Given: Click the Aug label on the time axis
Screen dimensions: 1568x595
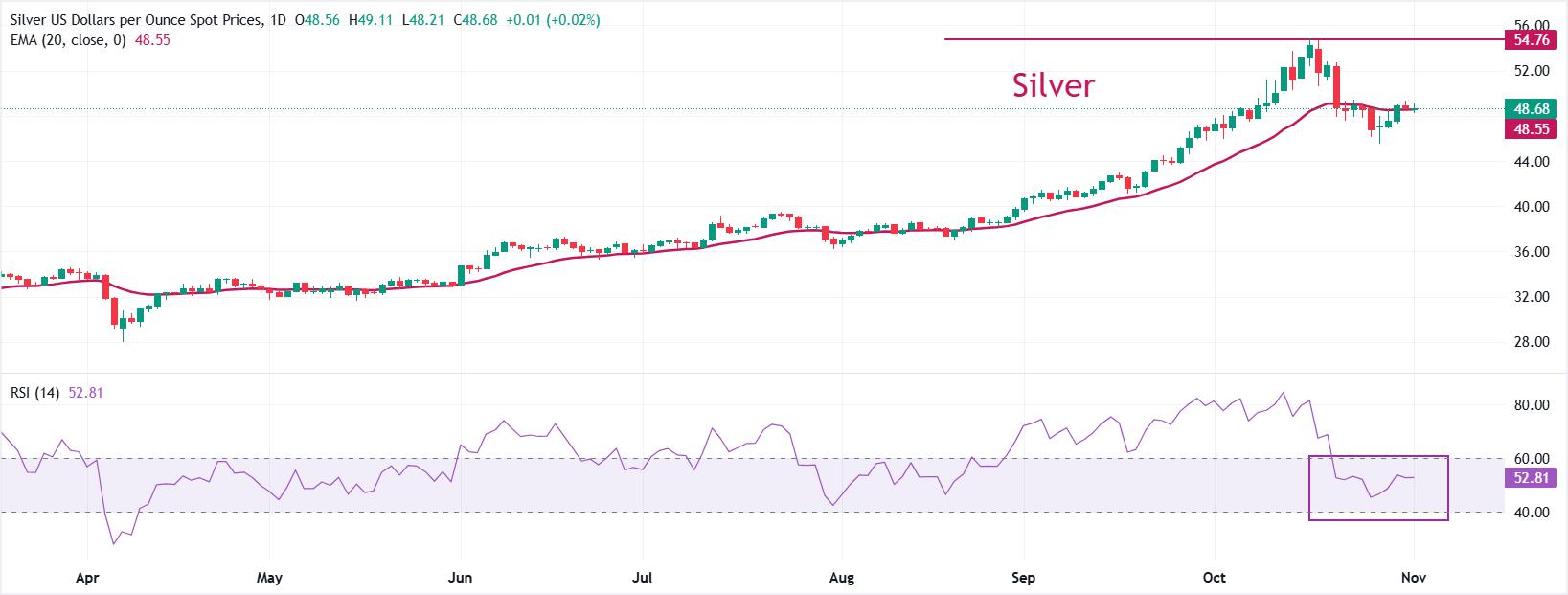Looking at the screenshot, I should point(841,578).
